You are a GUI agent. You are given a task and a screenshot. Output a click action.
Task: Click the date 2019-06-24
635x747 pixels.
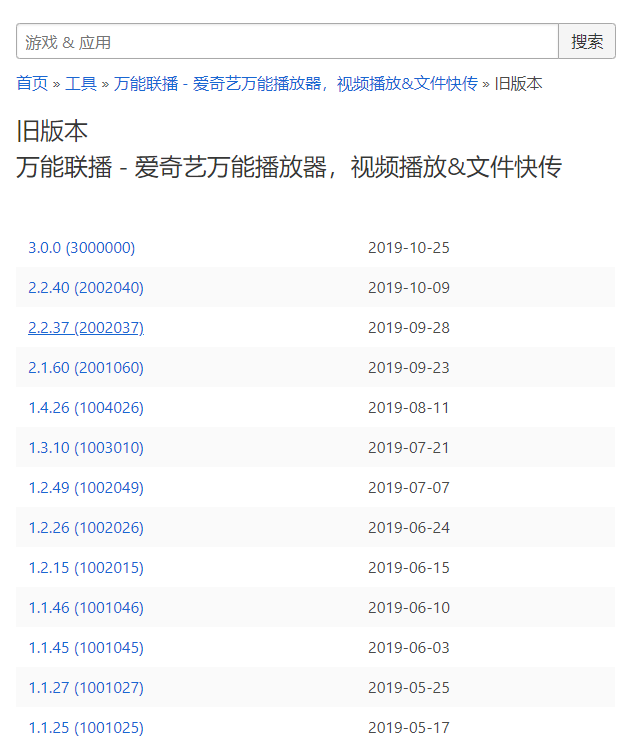(x=409, y=528)
